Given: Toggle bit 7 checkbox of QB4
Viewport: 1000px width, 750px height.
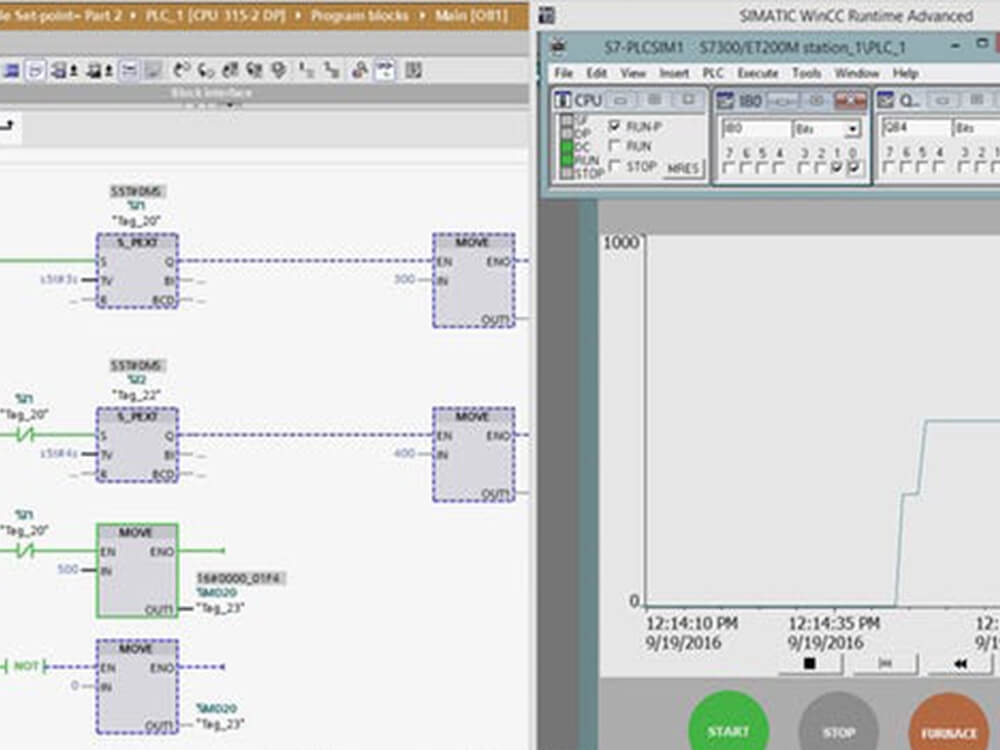Looking at the screenshot, I should click(888, 168).
